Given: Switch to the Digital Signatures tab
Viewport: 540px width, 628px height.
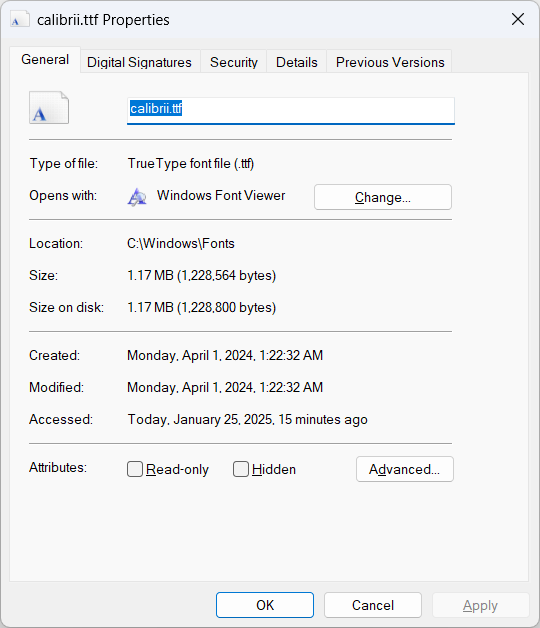Looking at the screenshot, I should [x=139, y=62].
